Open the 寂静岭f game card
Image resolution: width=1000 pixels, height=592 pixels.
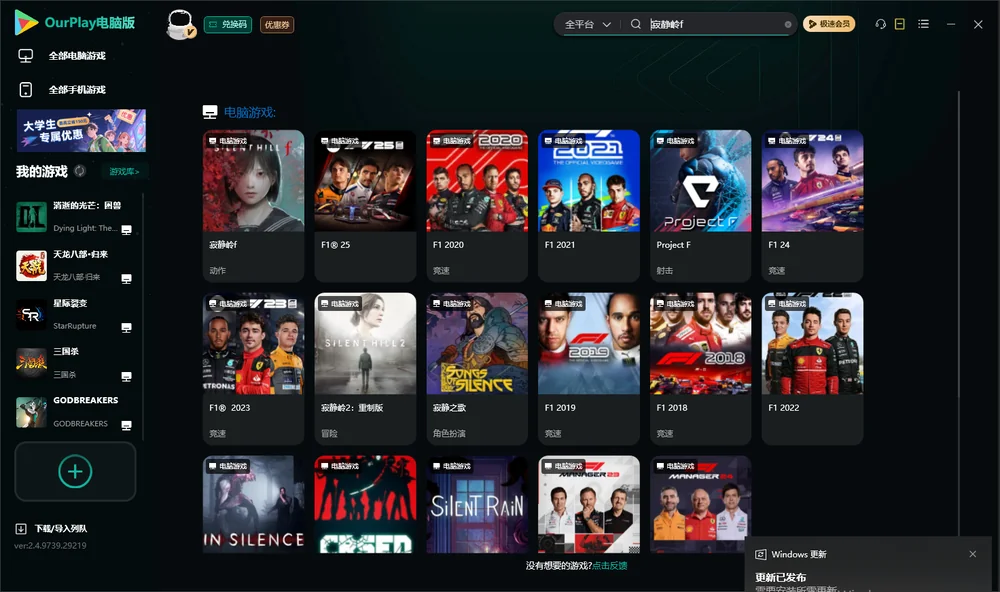pos(253,206)
